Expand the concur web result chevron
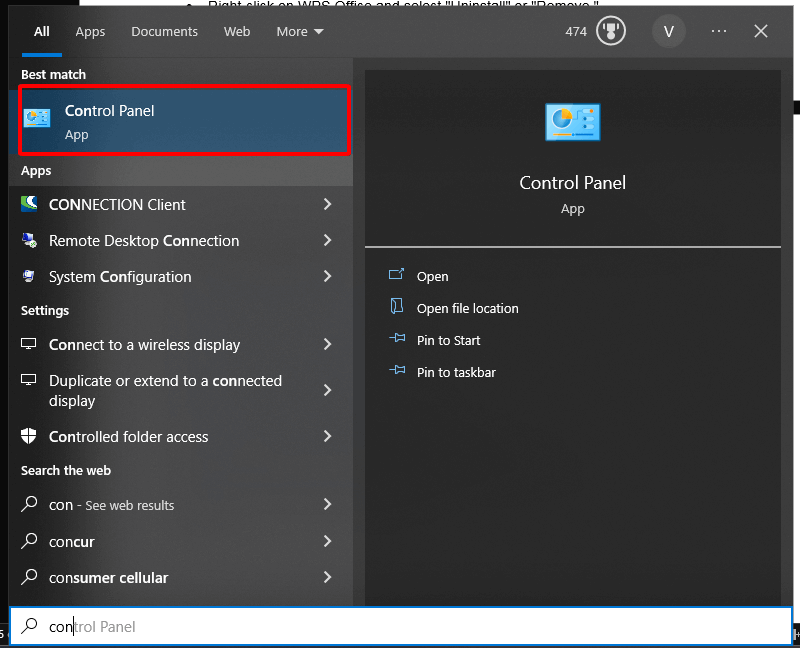The width and height of the screenshot is (800, 648). (x=327, y=541)
